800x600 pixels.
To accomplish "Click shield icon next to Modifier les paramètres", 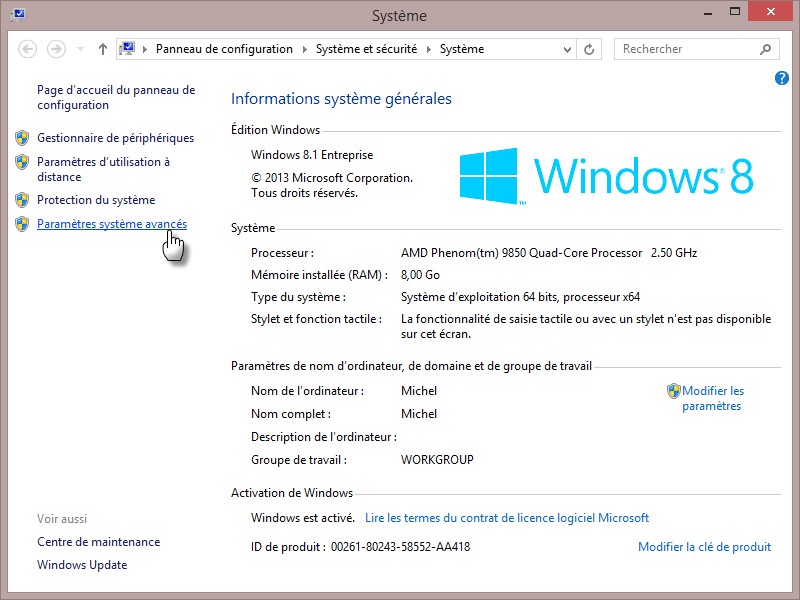I will click(x=673, y=391).
